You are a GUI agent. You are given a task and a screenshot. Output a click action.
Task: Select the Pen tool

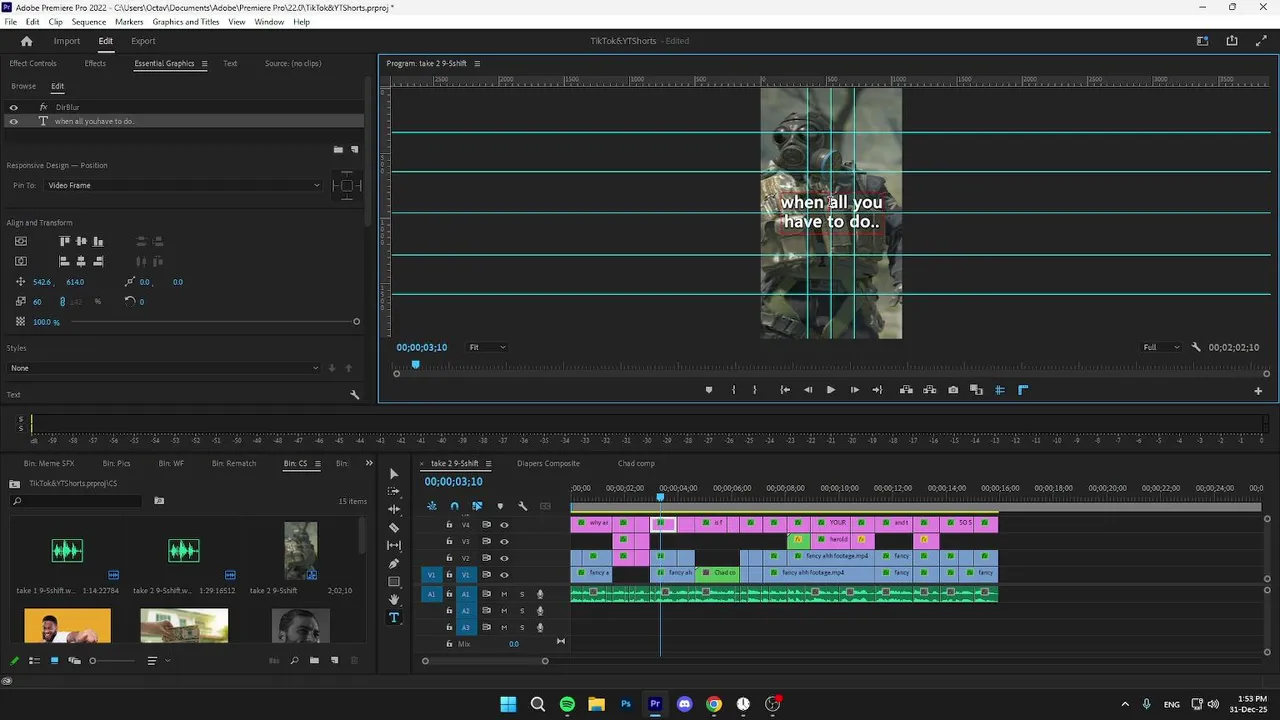point(394,563)
